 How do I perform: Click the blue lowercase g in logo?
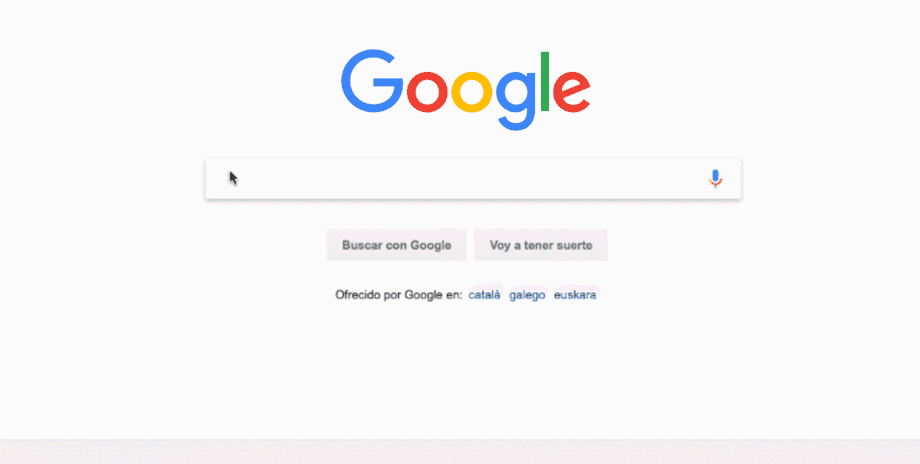[516, 100]
